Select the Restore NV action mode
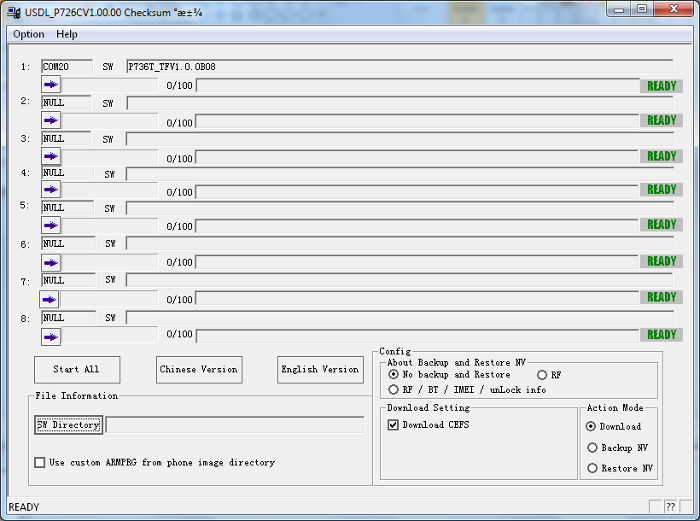This screenshot has width=700, height=521. pyautogui.click(x=592, y=468)
